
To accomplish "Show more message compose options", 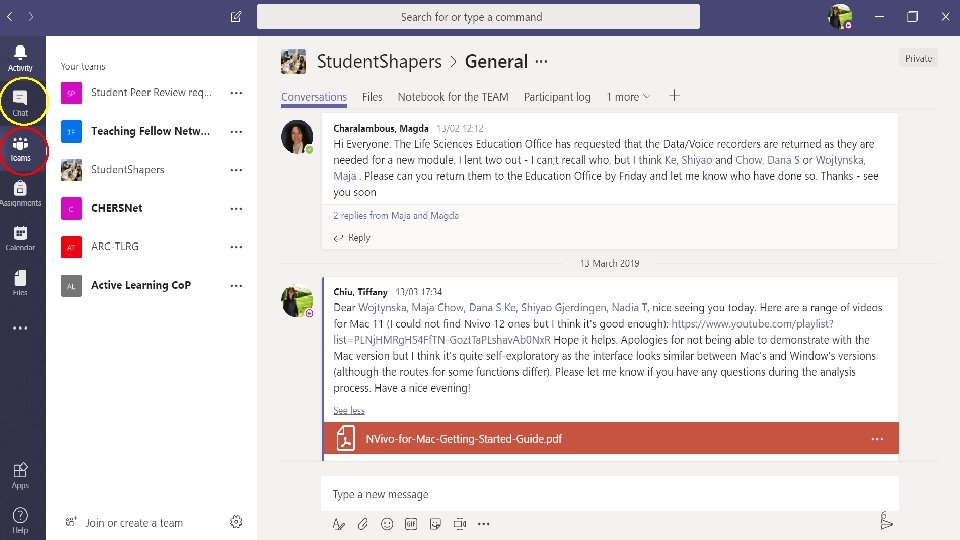I will [484, 523].
